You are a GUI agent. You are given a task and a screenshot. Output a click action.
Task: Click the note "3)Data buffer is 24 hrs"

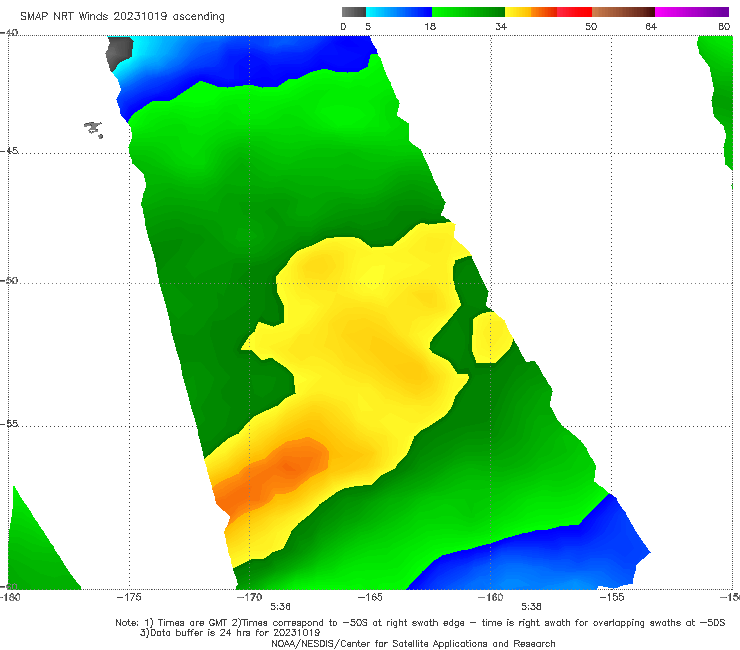(230, 633)
